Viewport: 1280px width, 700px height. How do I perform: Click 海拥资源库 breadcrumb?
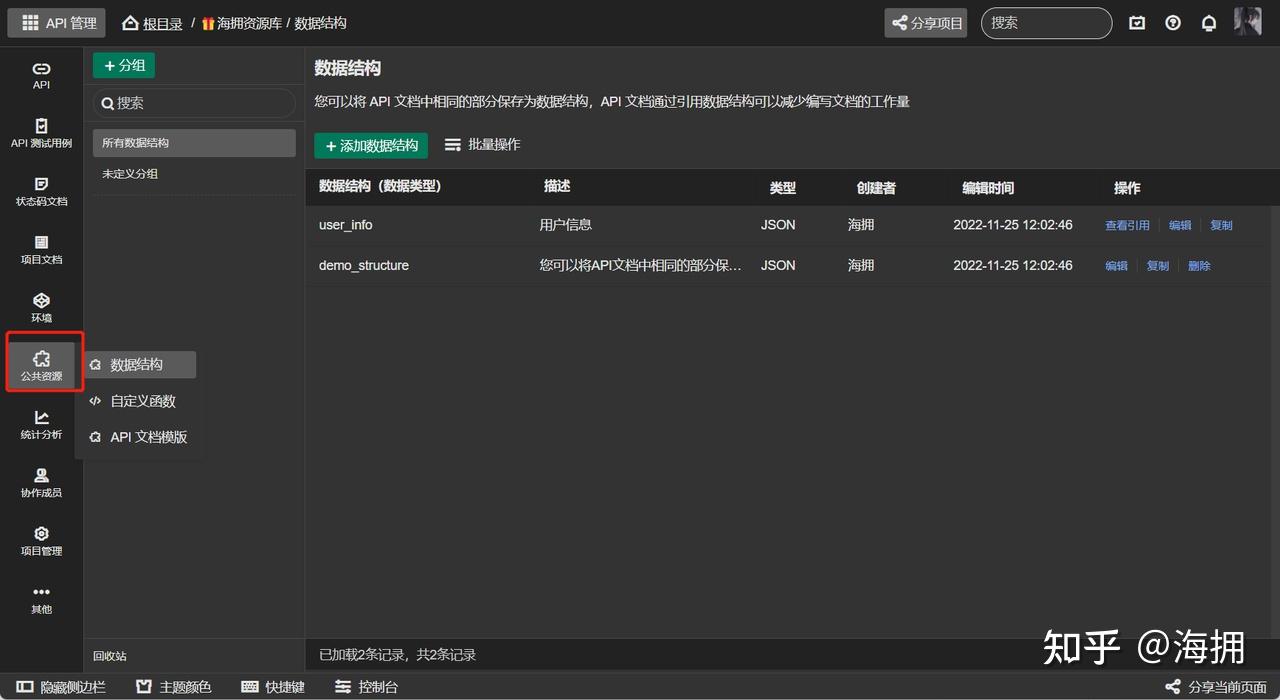242,23
